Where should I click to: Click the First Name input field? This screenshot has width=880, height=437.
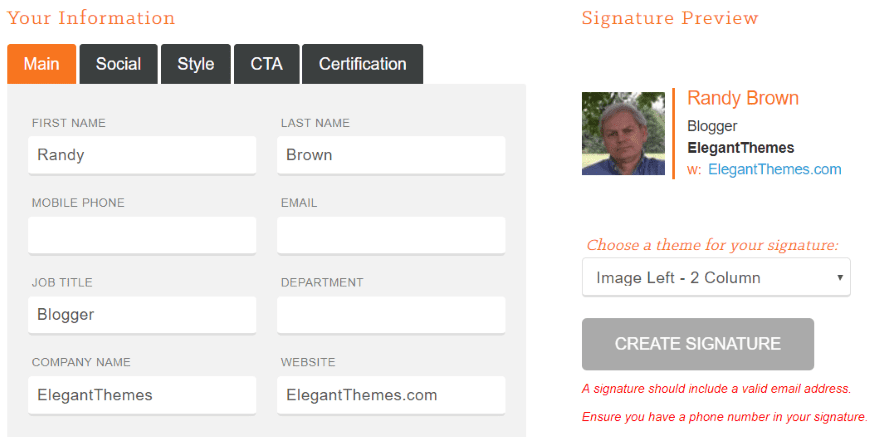click(142, 155)
